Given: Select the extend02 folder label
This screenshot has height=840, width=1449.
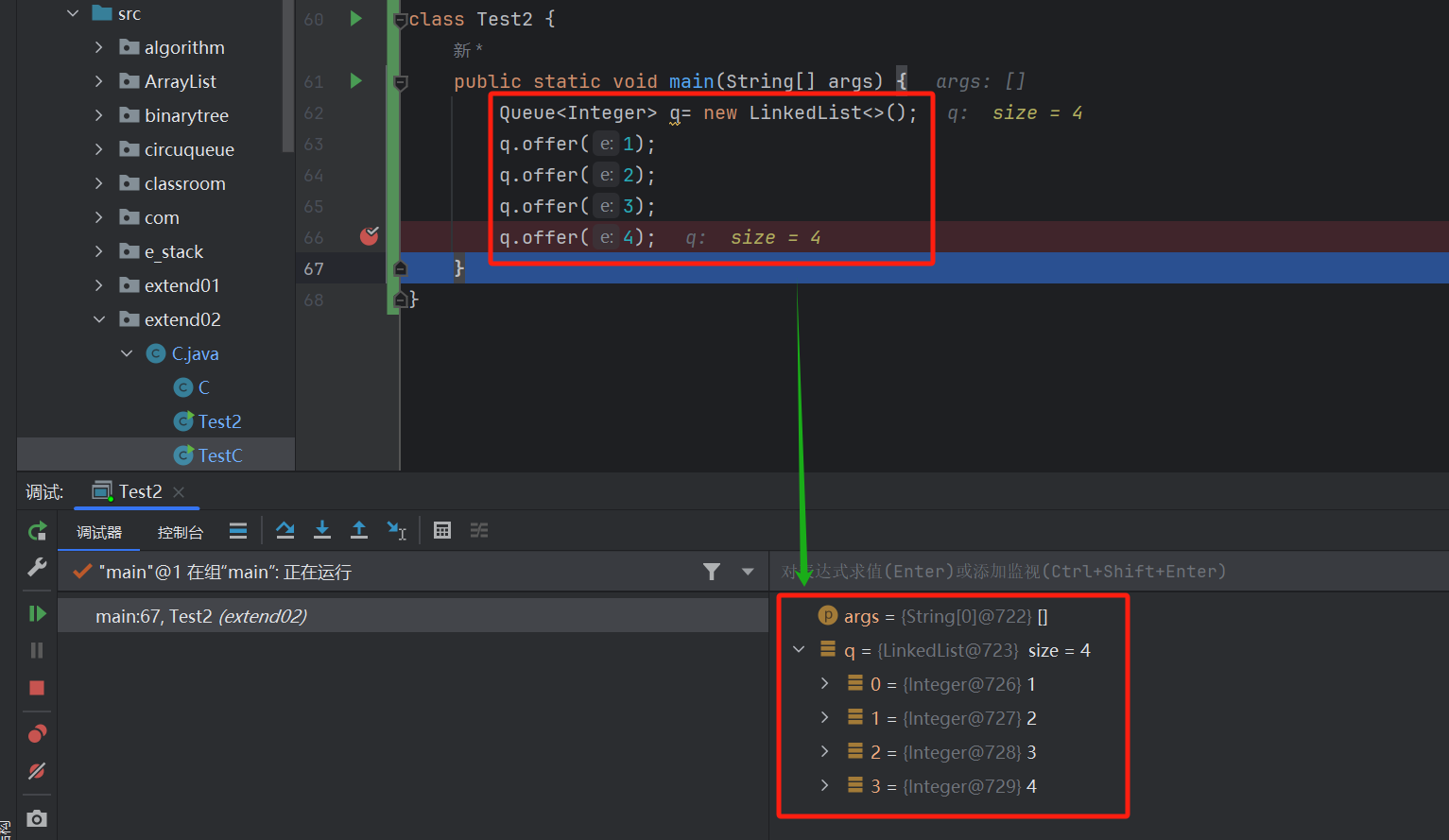Looking at the screenshot, I should point(182,319).
